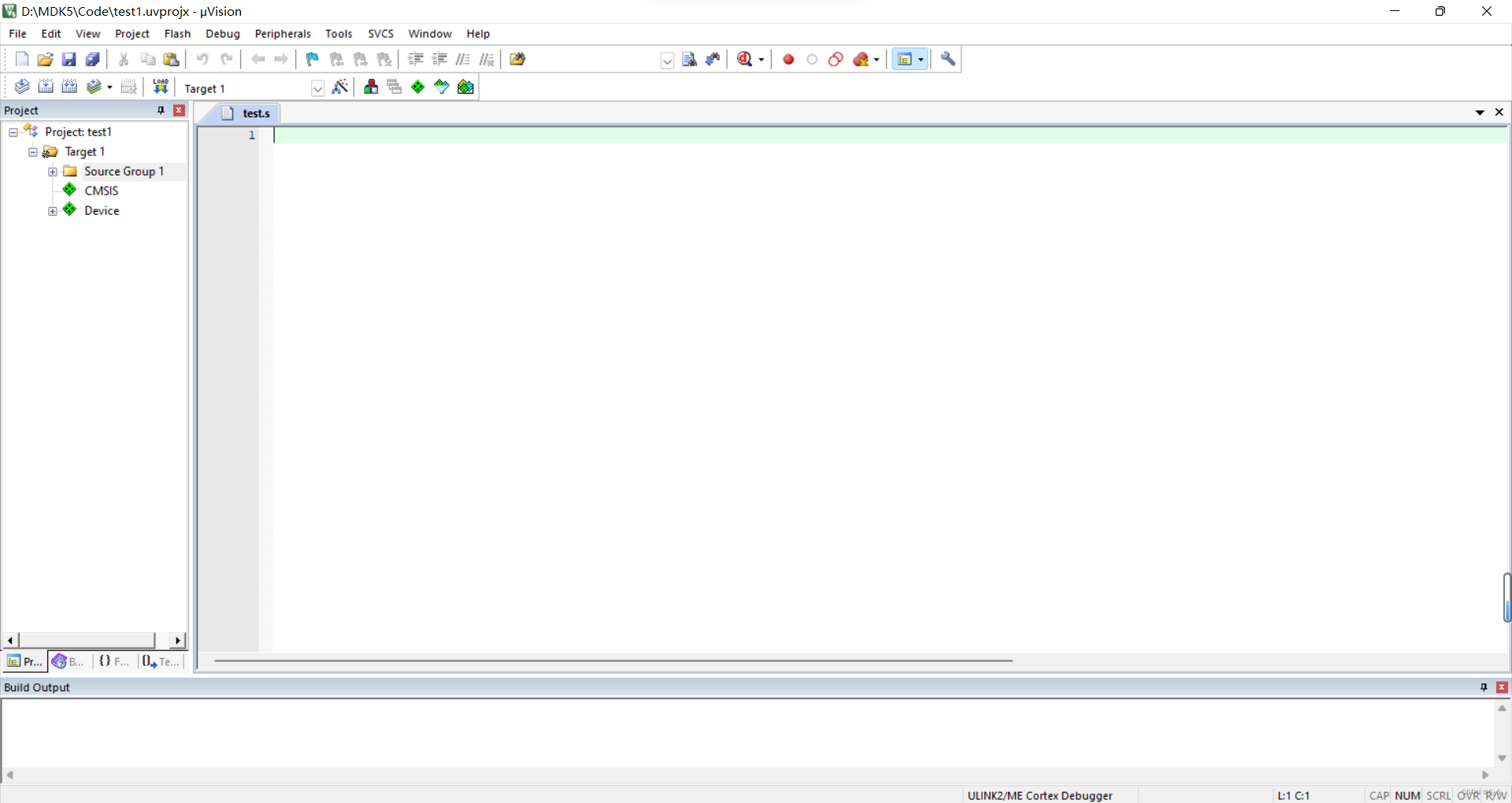The width and height of the screenshot is (1512, 803).
Task: Open batch build dropdown arrow
Action: (109, 87)
